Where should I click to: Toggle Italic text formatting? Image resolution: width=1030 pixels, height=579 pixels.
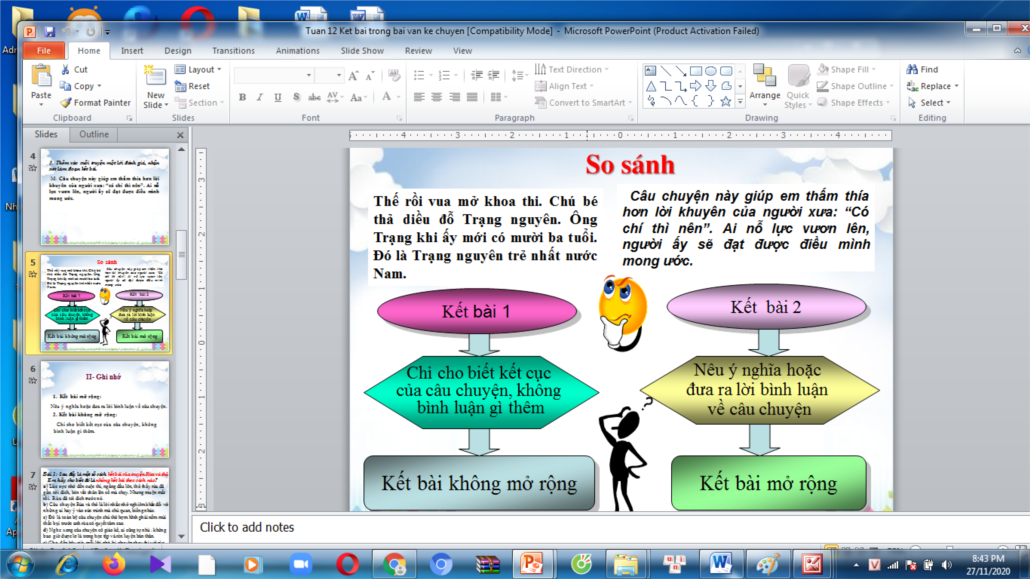tap(259, 97)
